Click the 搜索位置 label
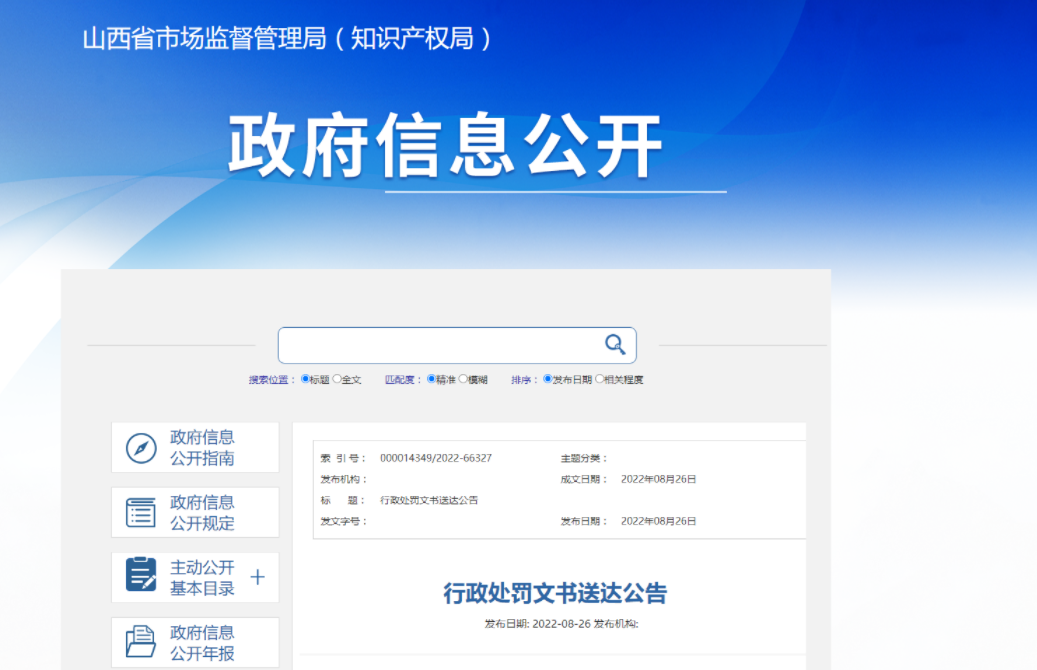1037x670 pixels. (x=272, y=380)
